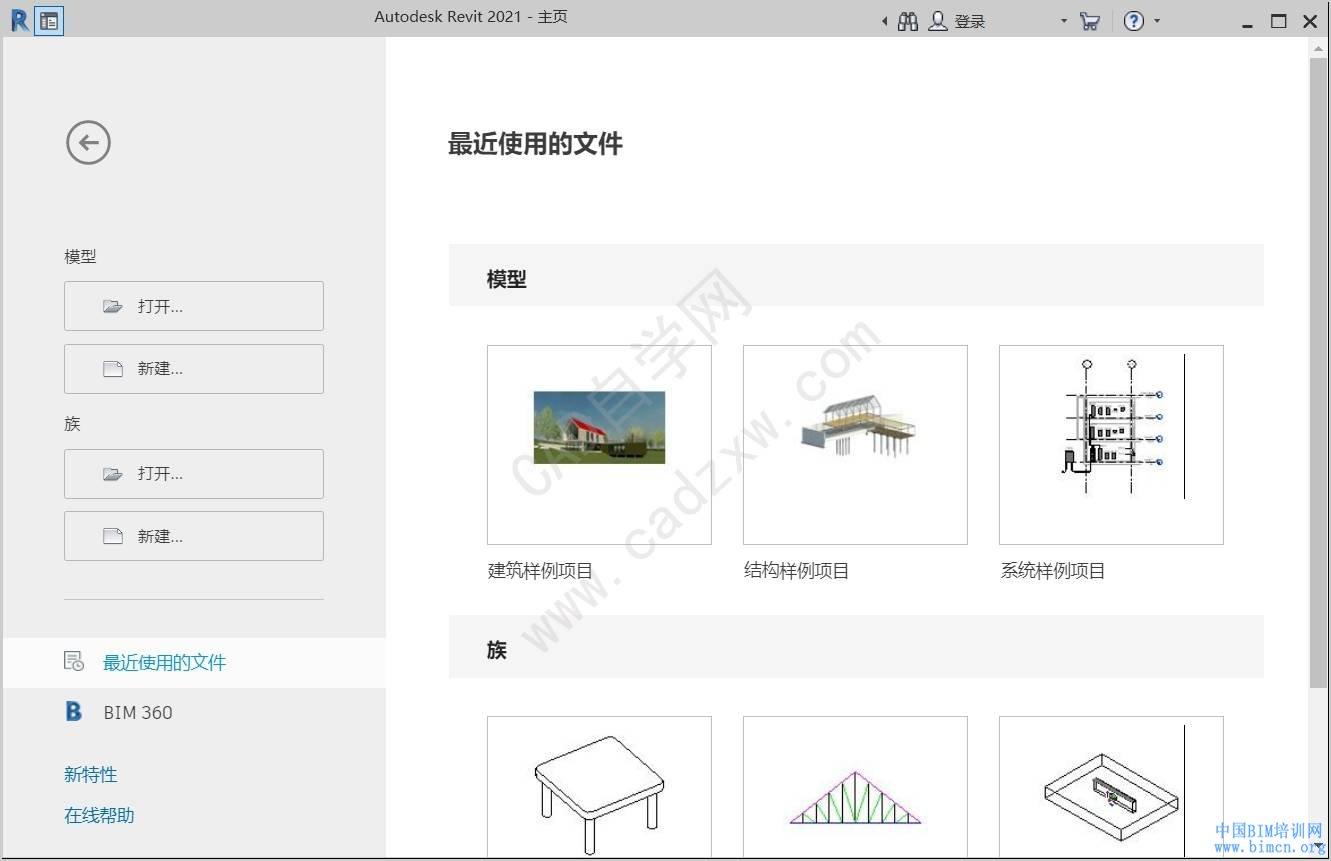Expand the help dropdown arrow

point(1157,21)
